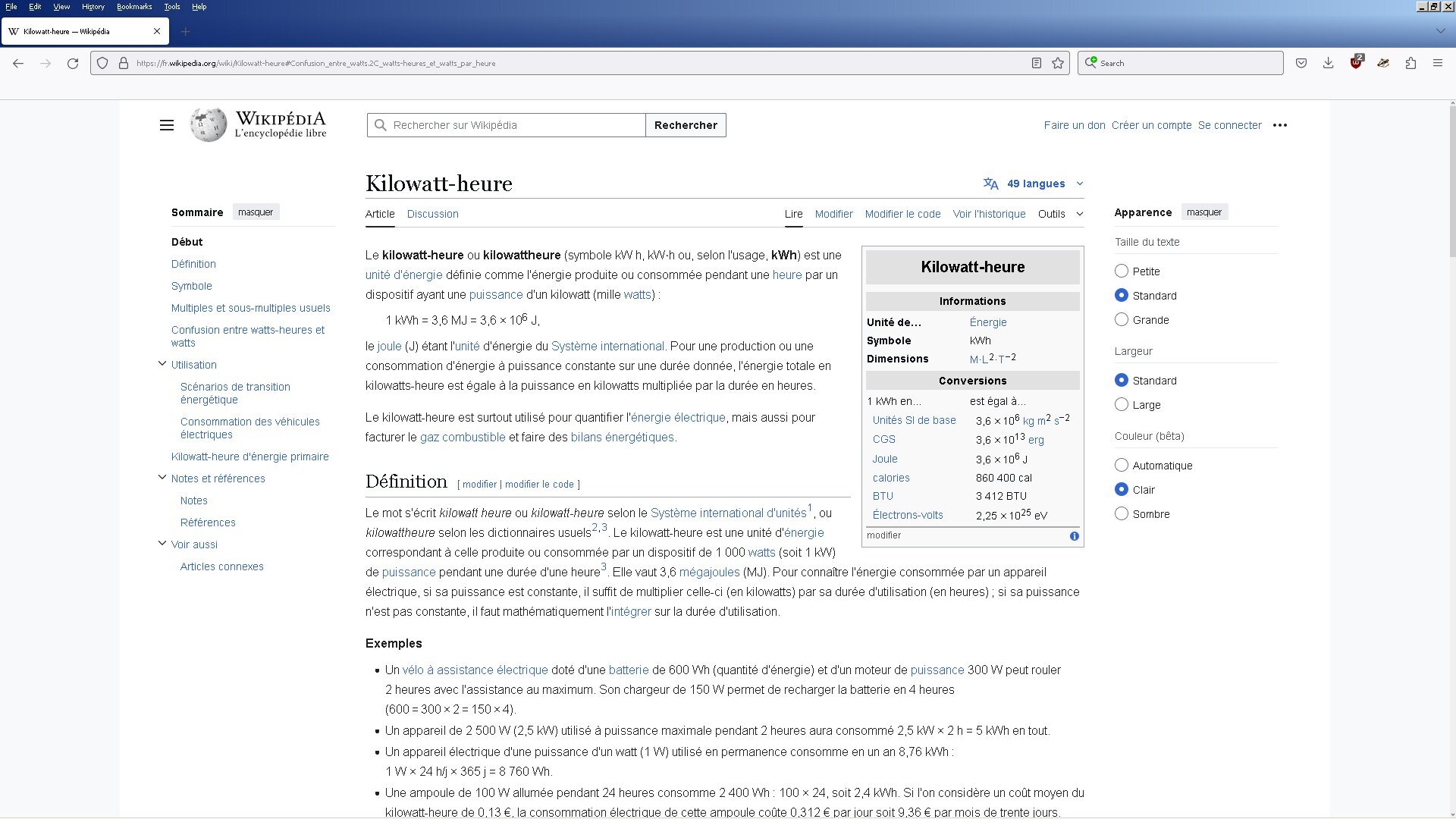
Task: Open the vélo à assistance électrique link
Action: tap(475, 670)
